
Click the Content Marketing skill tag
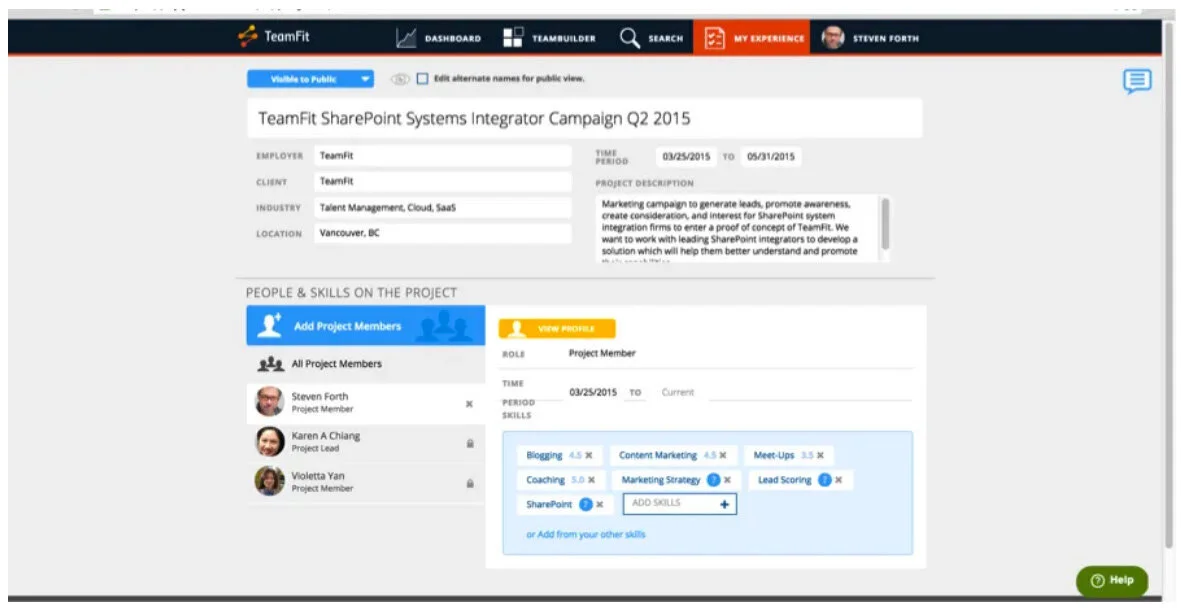[673, 456]
